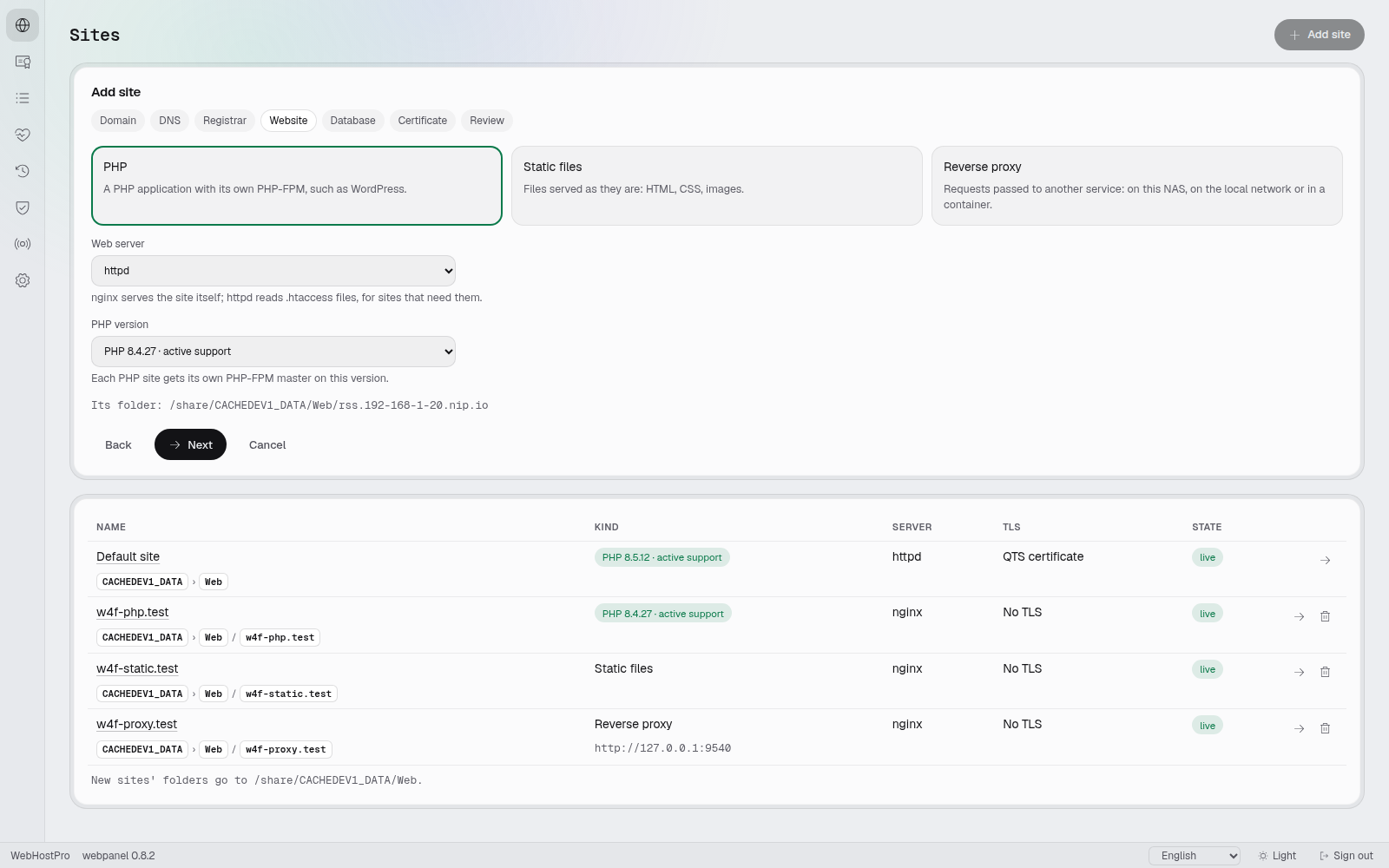This screenshot has width=1389, height=868.
Task: Open the health heartbeat icon in sidebar
Action: [23, 135]
